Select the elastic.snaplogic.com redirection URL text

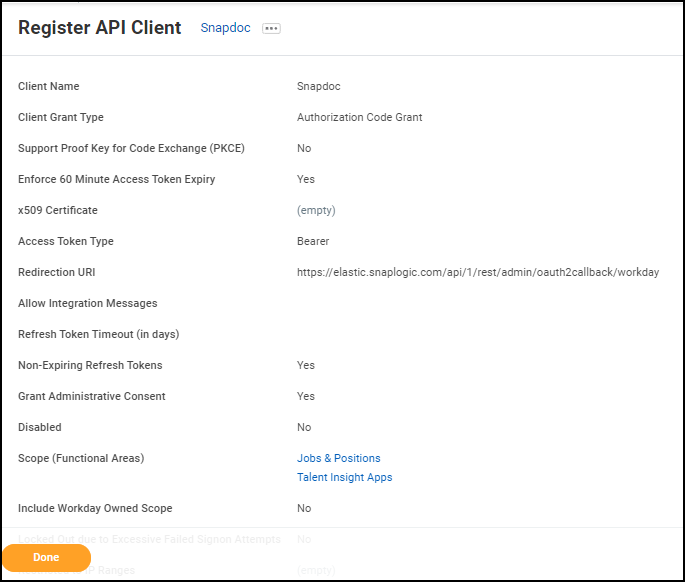[x=478, y=272]
